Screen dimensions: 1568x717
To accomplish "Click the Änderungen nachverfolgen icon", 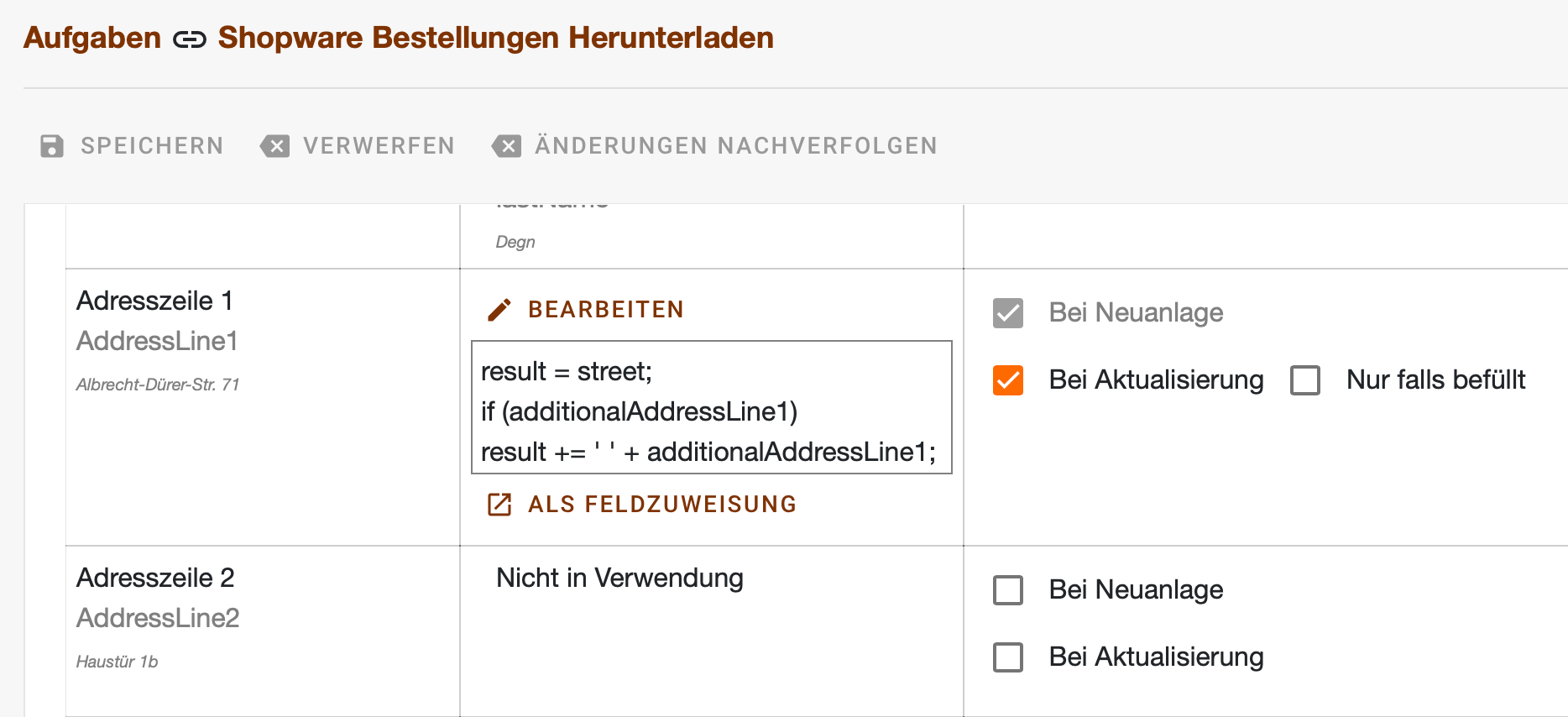I will pyautogui.click(x=506, y=146).
